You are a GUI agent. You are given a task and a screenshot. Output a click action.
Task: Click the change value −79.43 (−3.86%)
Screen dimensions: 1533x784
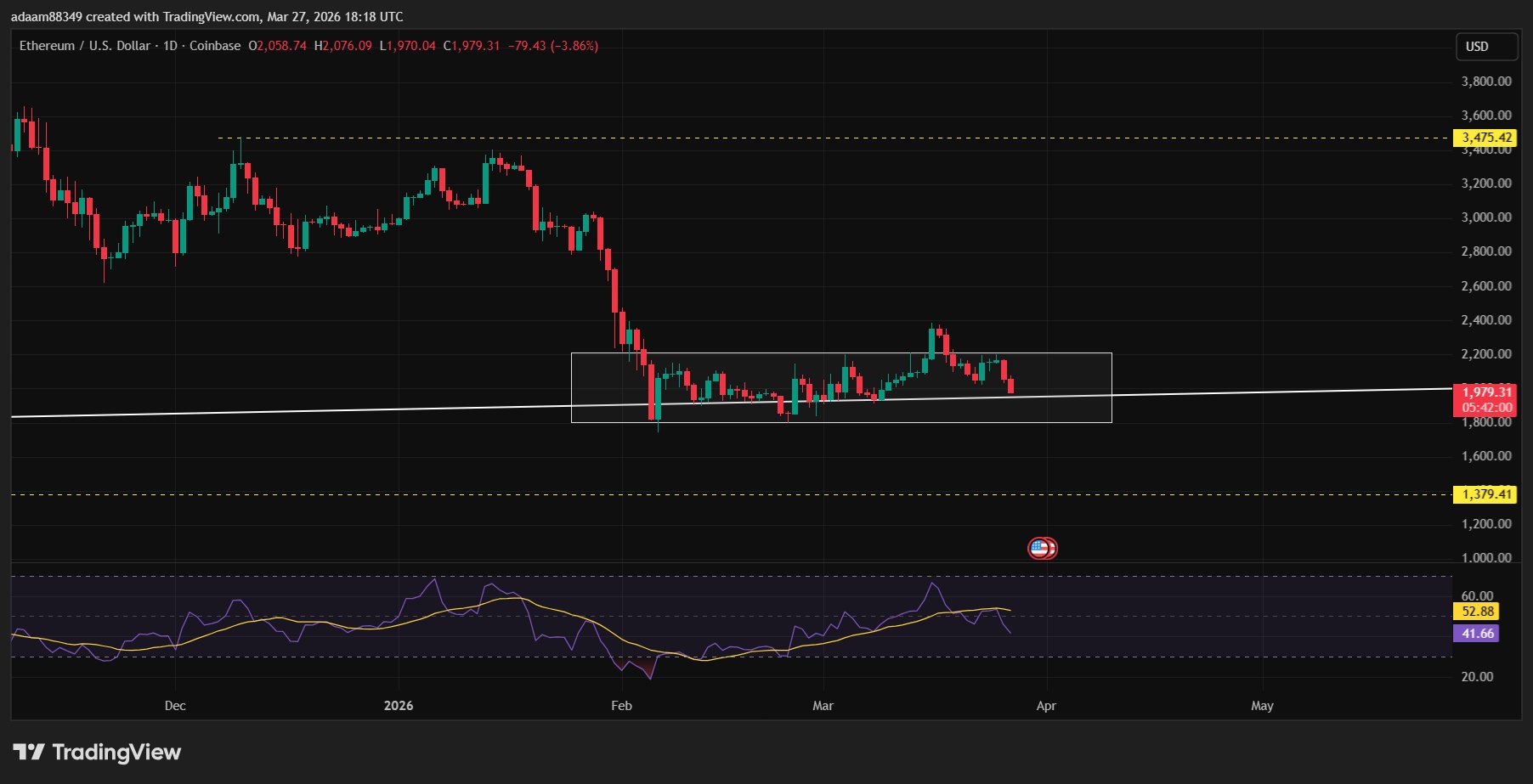click(x=553, y=46)
